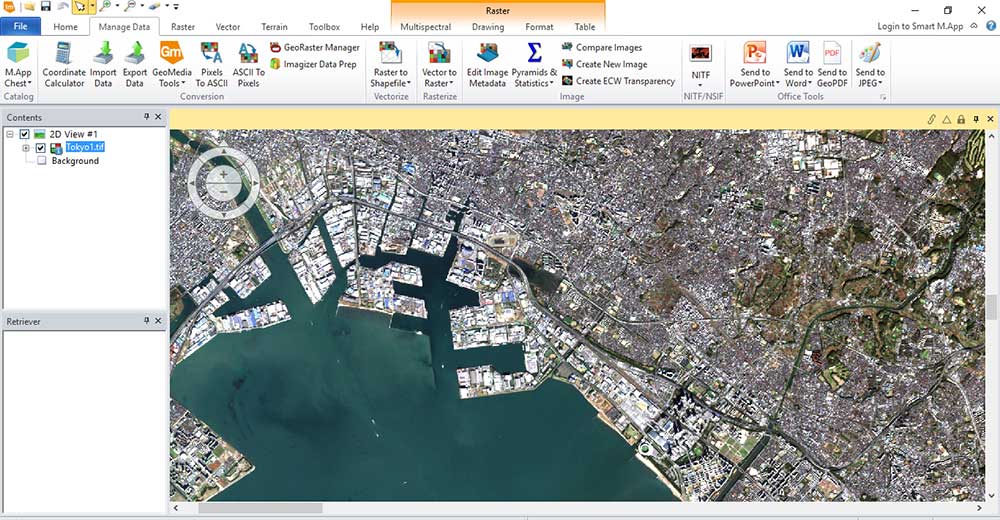Click the open folder icon in quick access toolbar
Viewport: 1000px width, 520px height.
tap(29, 7)
